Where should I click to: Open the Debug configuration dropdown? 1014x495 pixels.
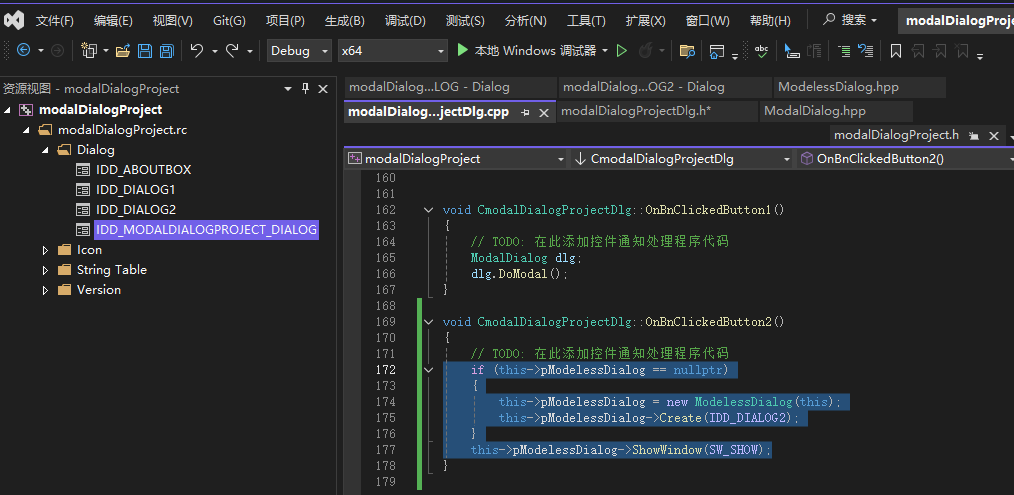tap(300, 51)
